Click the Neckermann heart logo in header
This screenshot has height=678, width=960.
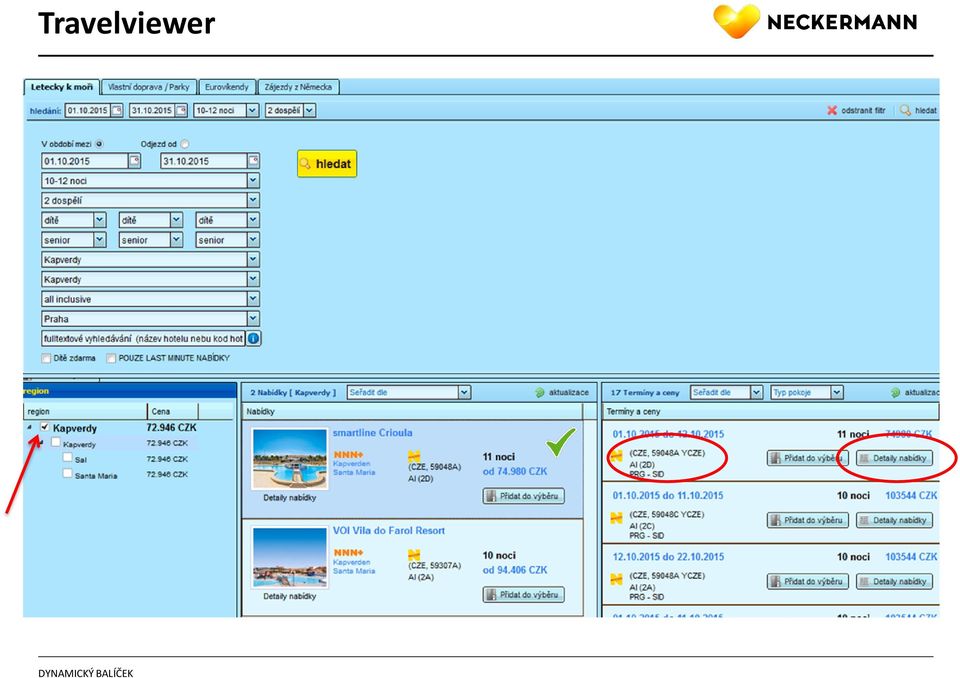point(737,20)
